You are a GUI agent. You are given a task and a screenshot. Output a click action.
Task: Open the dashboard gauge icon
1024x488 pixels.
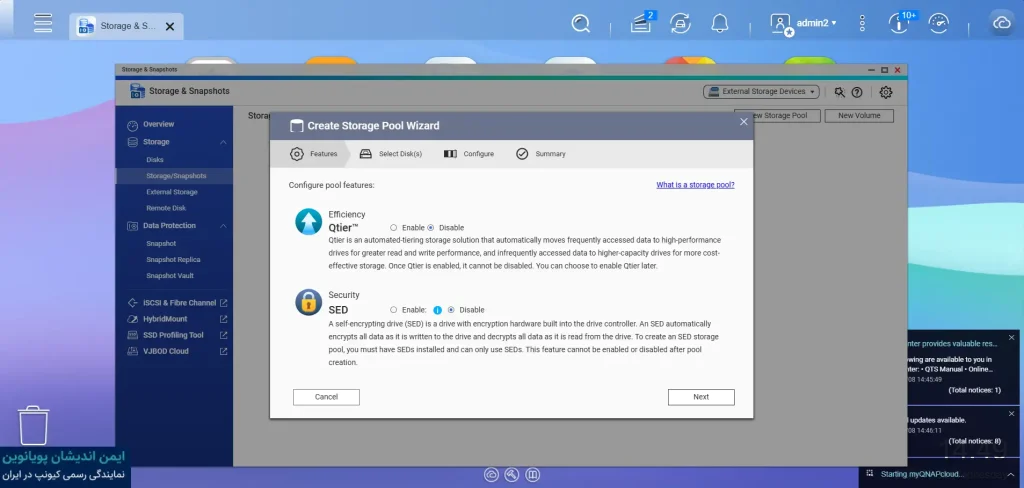point(938,24)
